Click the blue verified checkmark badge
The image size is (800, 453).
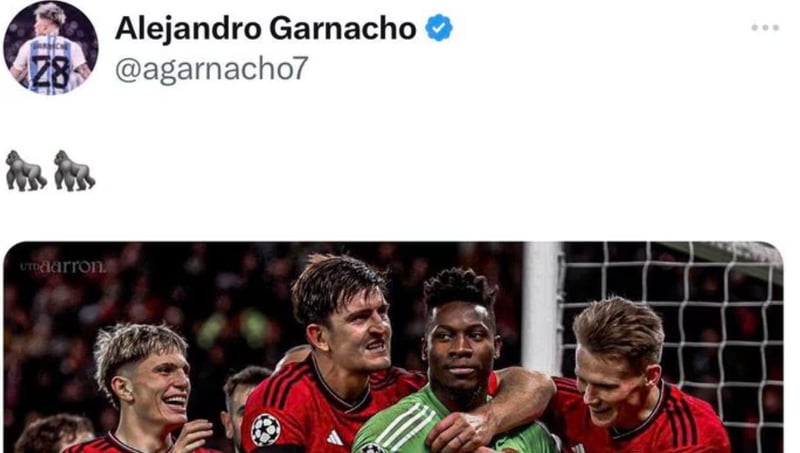tap(439, 28)
